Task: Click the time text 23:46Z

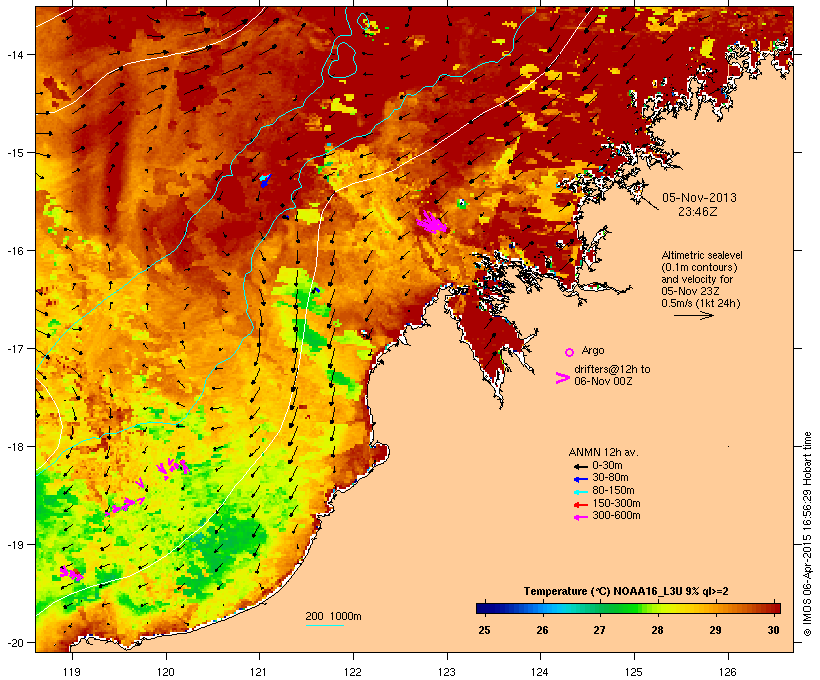Action: [698, 212]
